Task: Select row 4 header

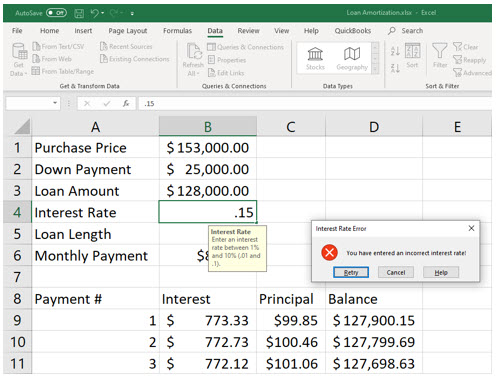Action: pos(17,212)
